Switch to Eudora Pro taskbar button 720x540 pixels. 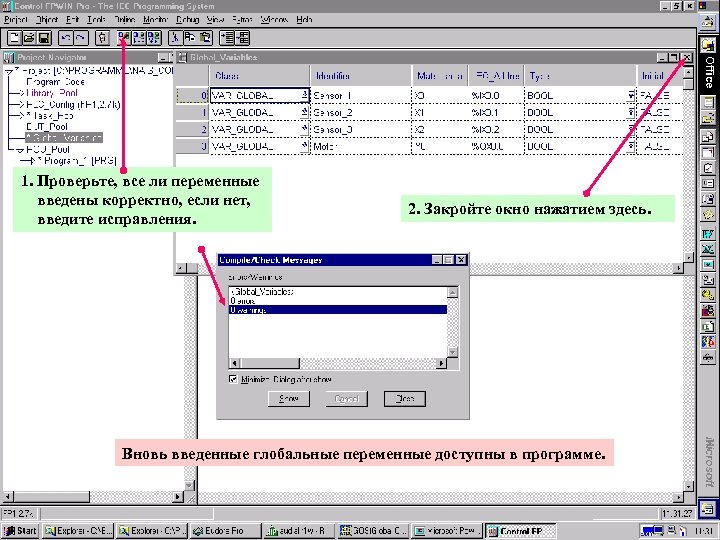(x=225, y=531)
